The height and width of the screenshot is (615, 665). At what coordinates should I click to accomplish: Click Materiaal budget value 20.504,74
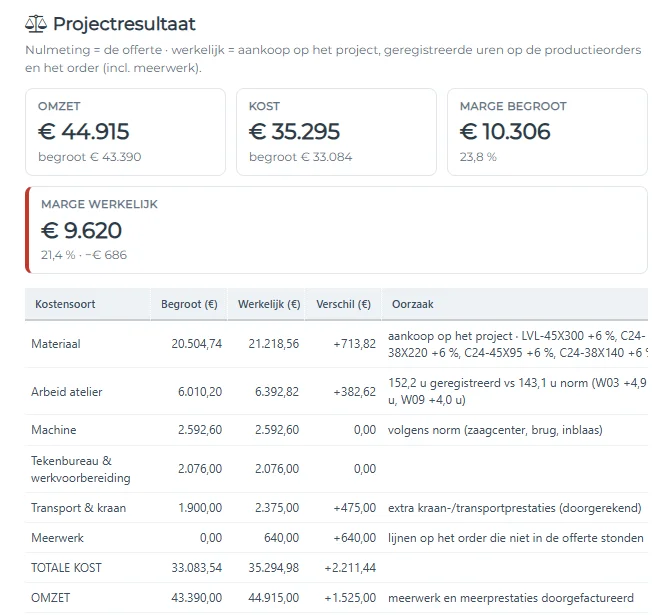pyautogui.click(x=197, y=344)
